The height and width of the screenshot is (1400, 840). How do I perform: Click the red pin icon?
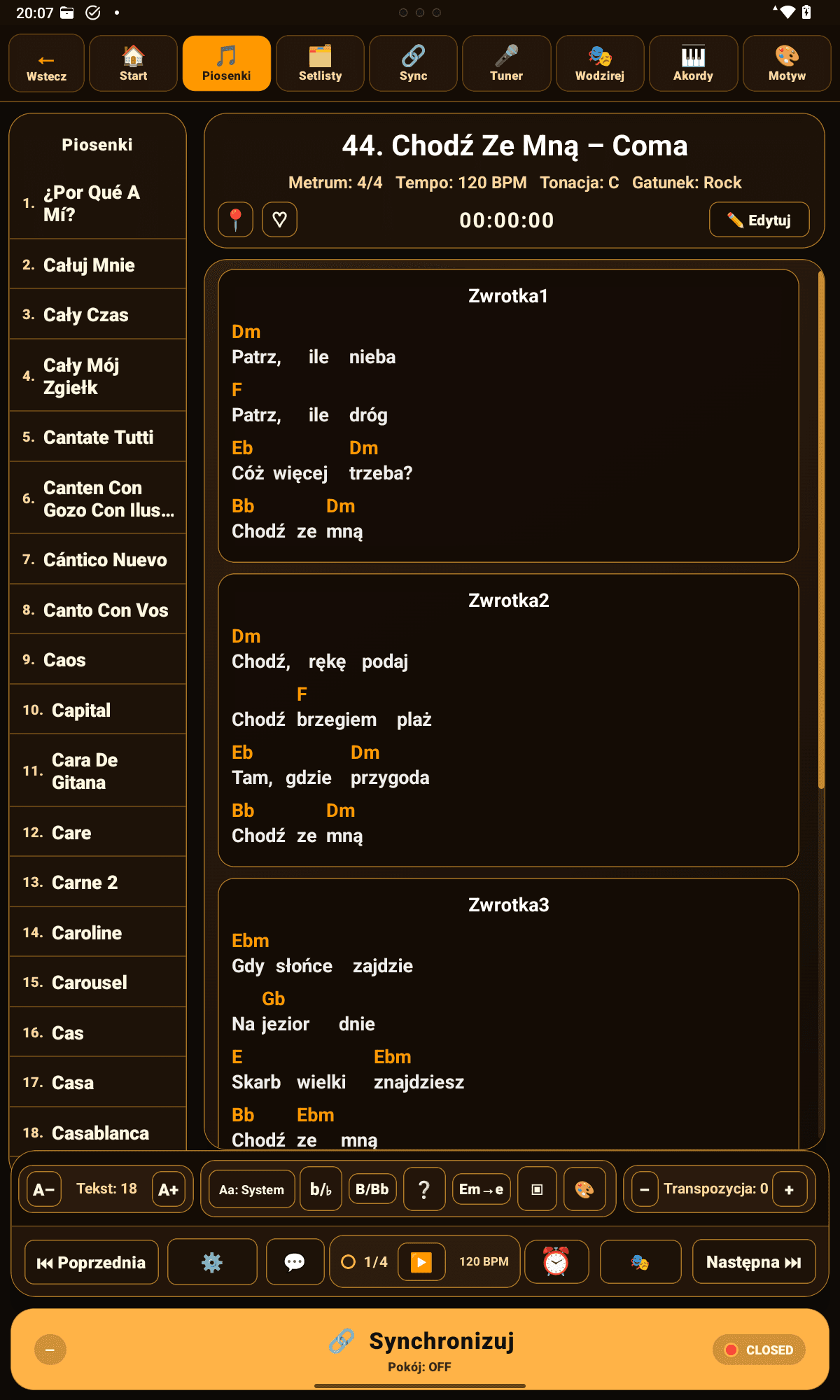[x=235, y=220]
